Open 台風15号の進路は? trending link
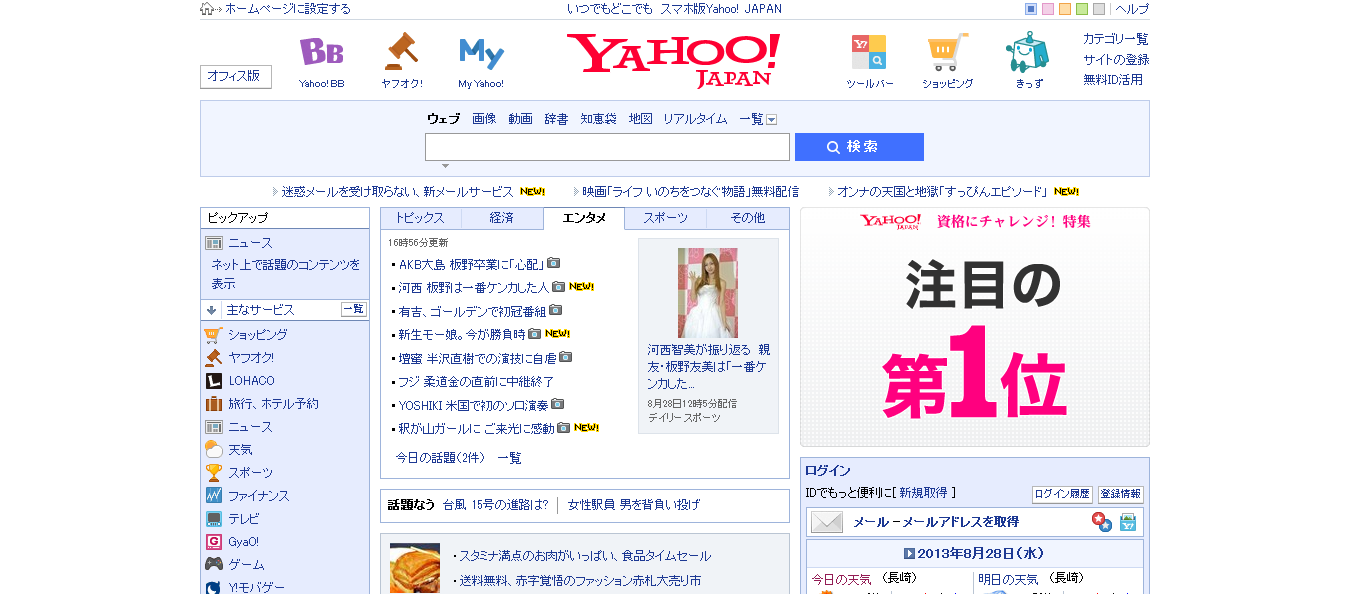The image size is (1349, 594). 495,505
